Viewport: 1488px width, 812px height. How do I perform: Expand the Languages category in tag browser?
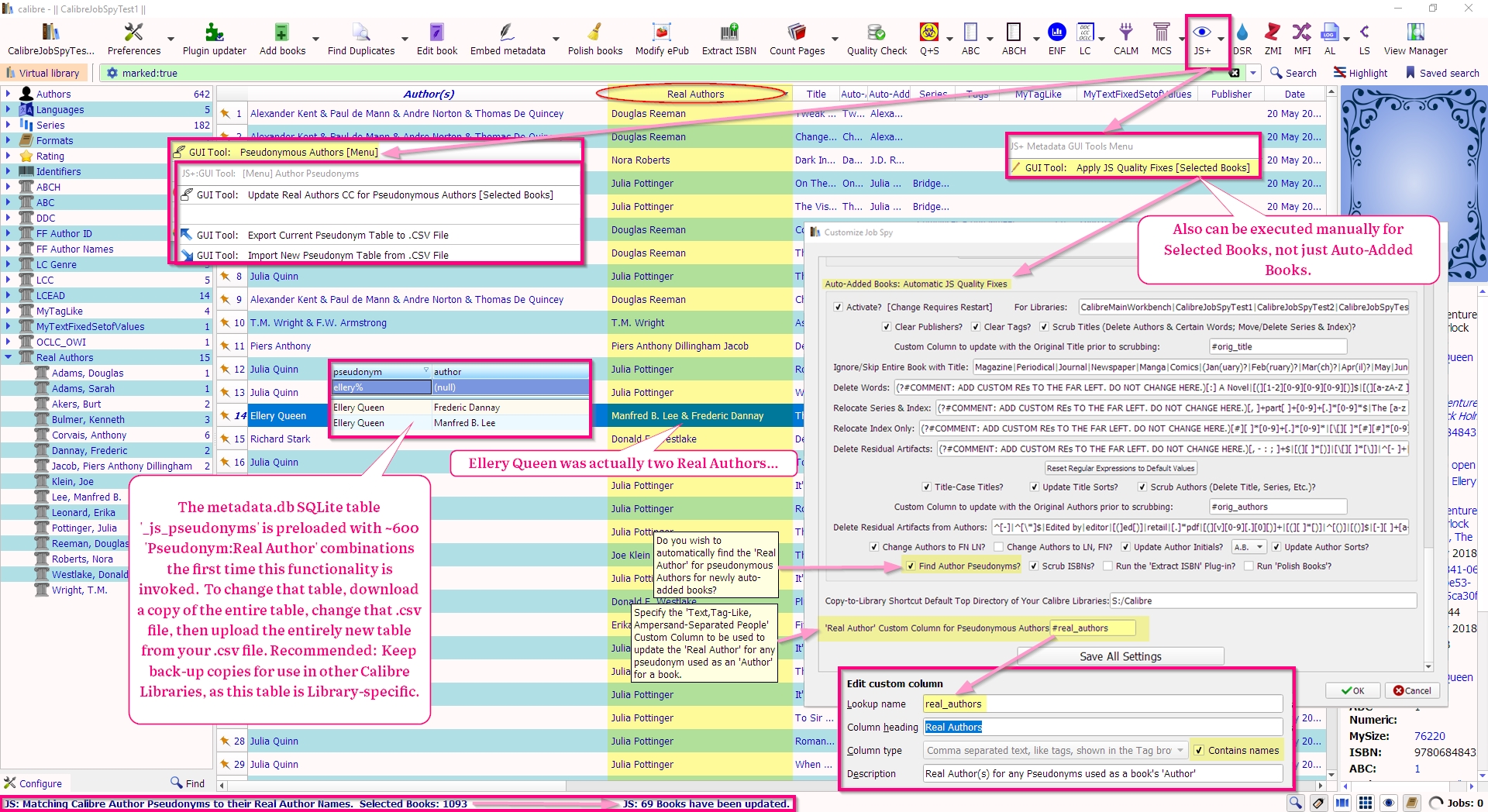tap(9, 109)
